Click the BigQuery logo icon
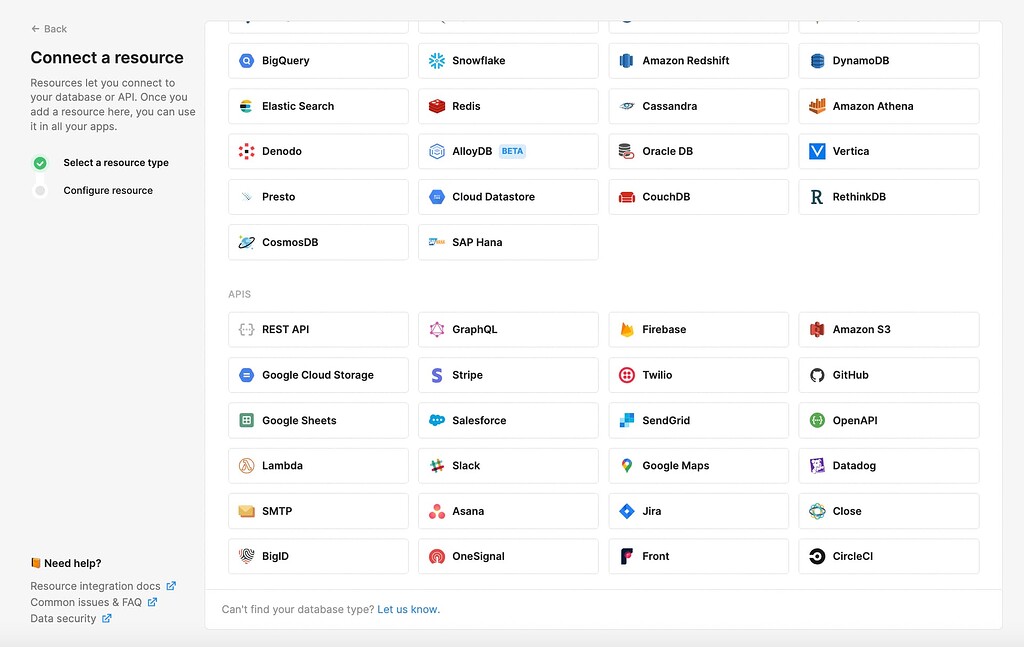 [246, 61]
